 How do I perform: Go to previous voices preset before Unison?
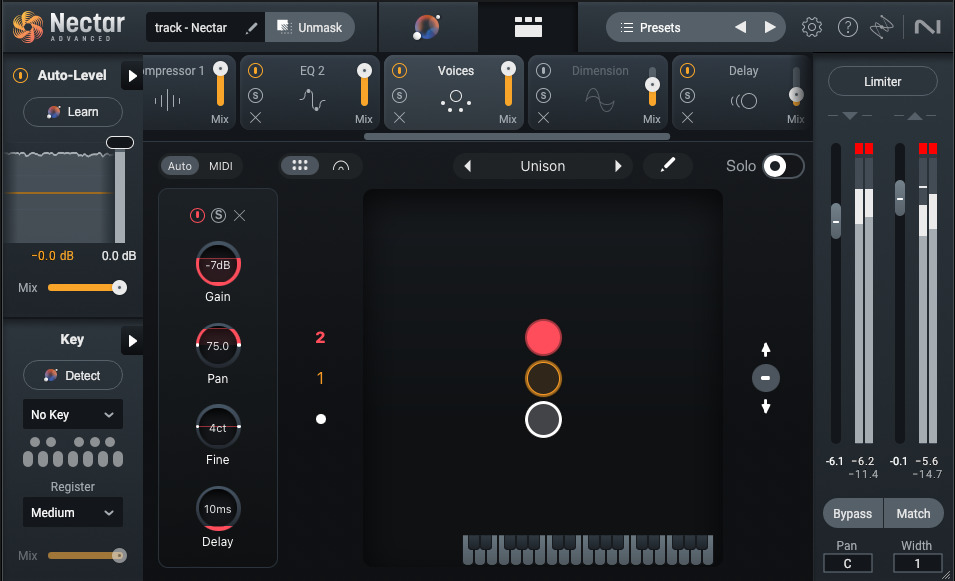click(467, 166)
